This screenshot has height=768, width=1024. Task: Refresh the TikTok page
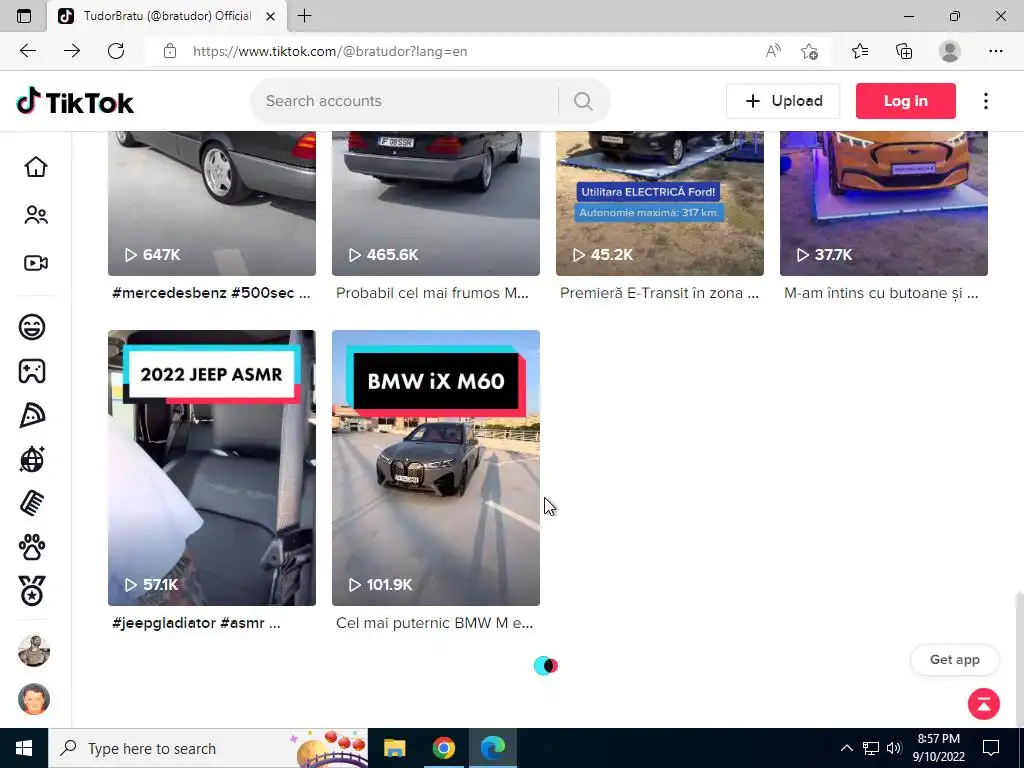116,51
